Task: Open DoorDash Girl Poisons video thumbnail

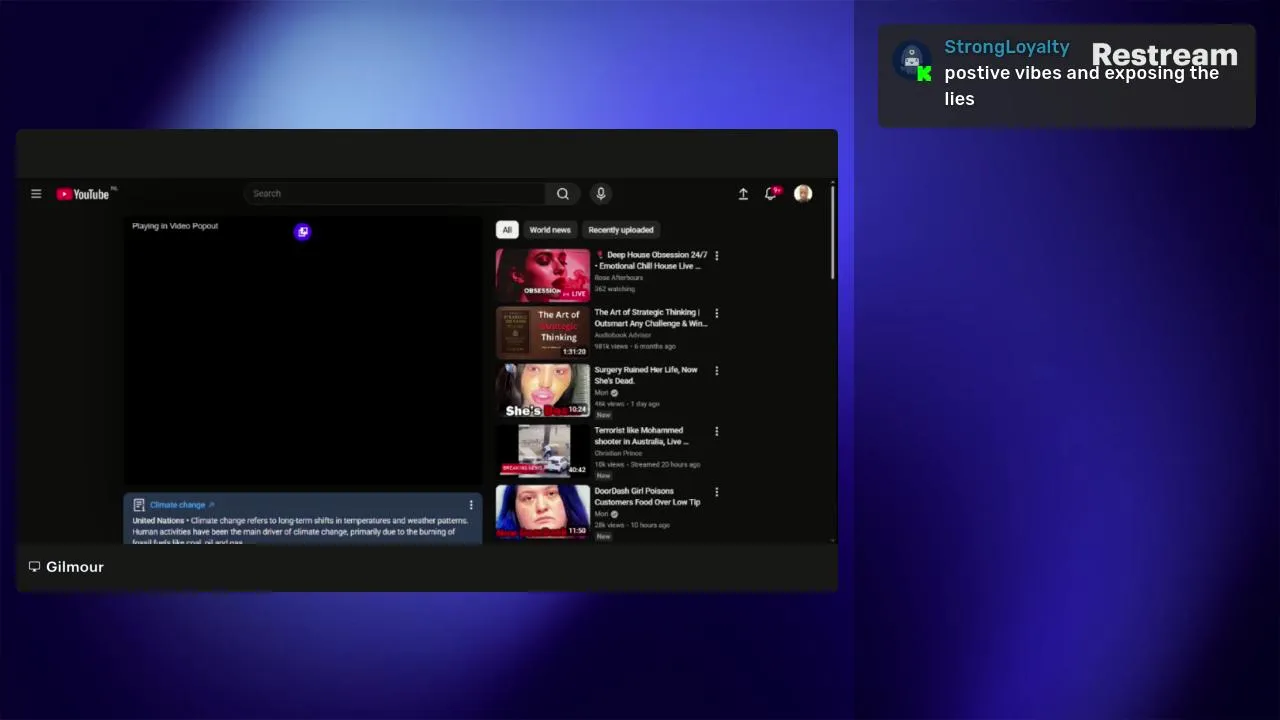Action: click(543, 511)
